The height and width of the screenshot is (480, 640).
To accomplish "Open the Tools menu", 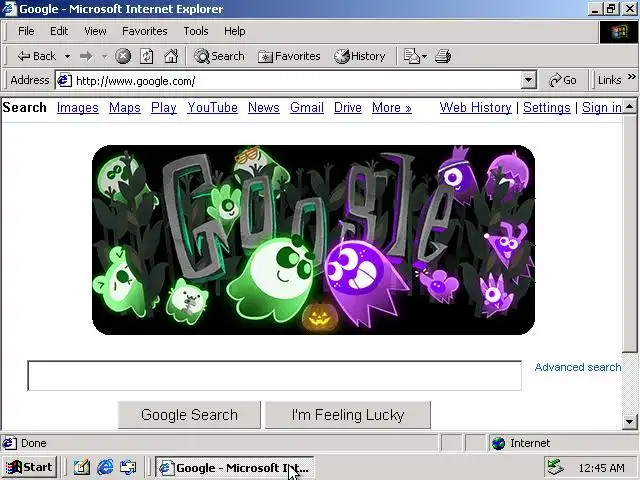I will tap(196, 31).
